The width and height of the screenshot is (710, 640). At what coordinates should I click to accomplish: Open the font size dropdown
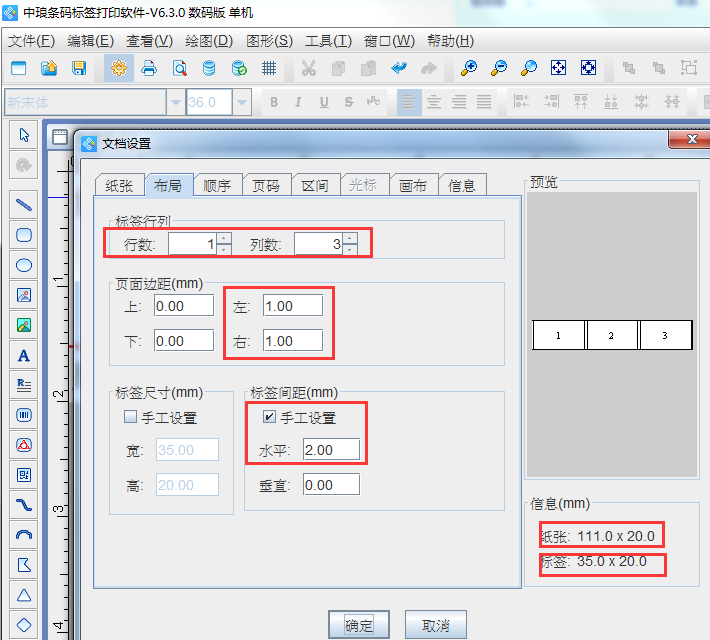[241, 102]
